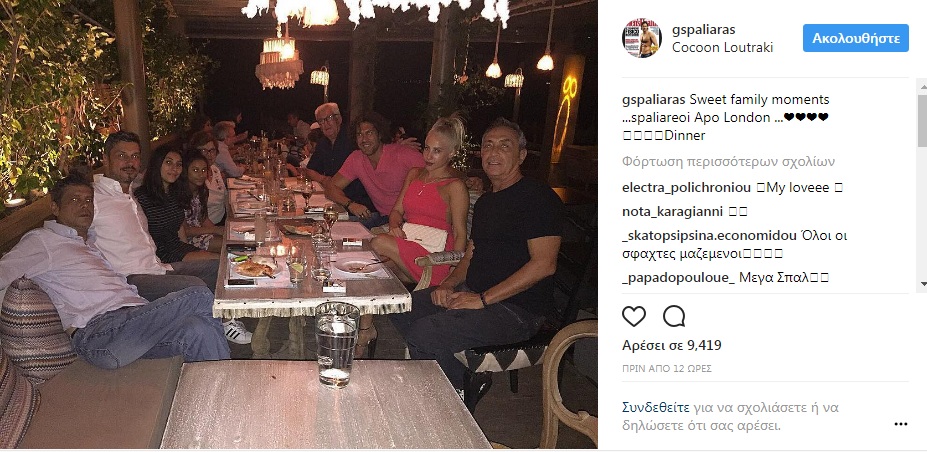Image resolution: width=927 pixels, height=452 pixels.
Task: View the Αρέσει σε 9,419 likes count
Action: click(672, 346)
